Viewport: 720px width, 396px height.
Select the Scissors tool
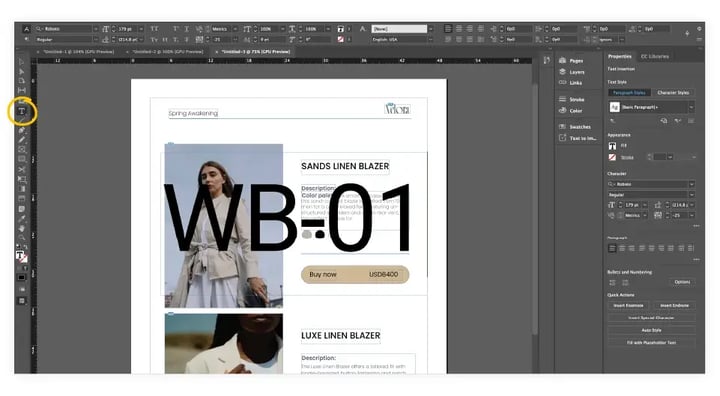(x=22, y=170)
